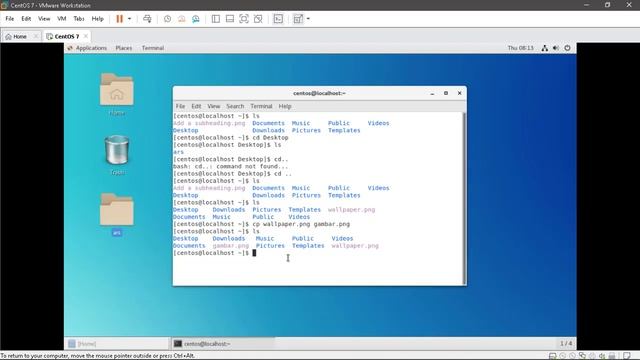Screen dimensions: 640x360
Task: Open terminal View menu
Action: click(213, 106)
